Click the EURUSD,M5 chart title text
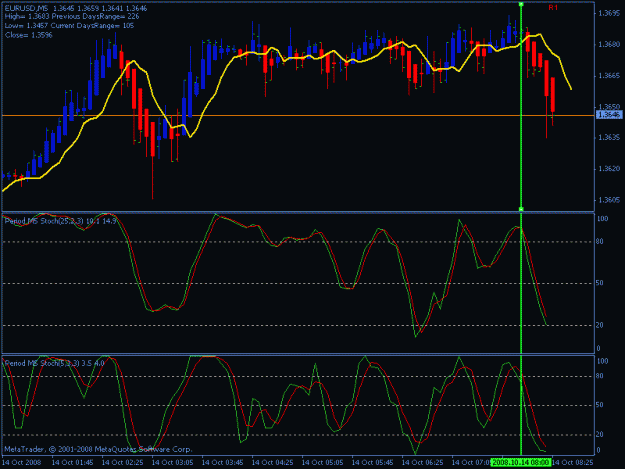This screenshot has width=625, height=469. tap(76, 8)
